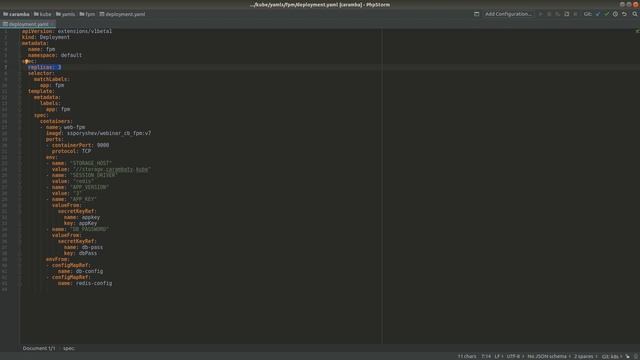The width and height of the screenshot is (640, 360).
Task: Click the 'APP_KEY' env name
Action: [x=83, y=199]
